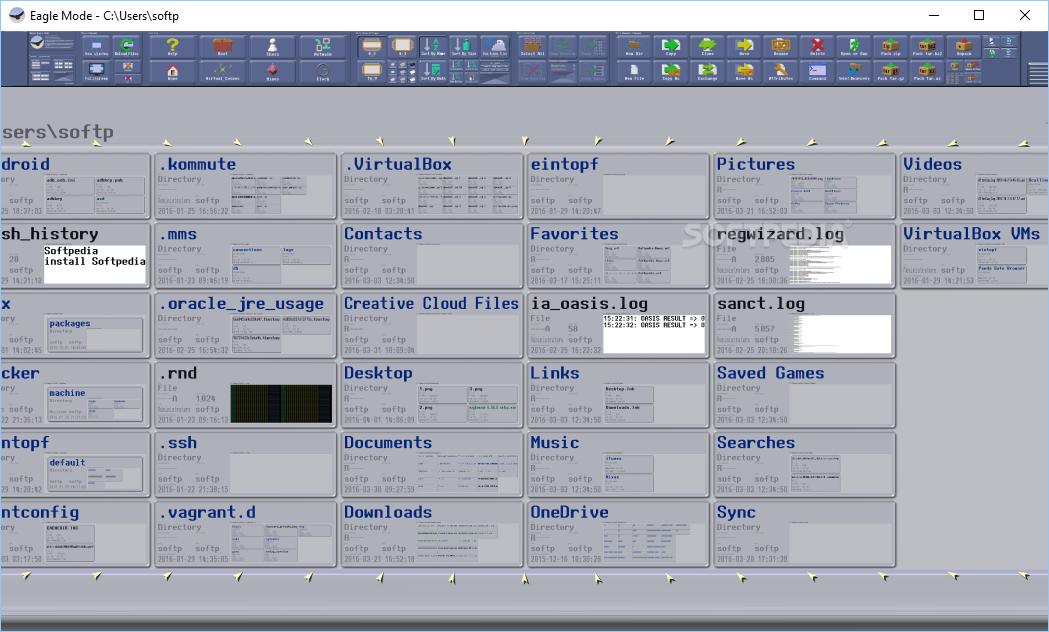The height and width of the screenshot is (632, 1049).
Task: Click the Clone file command
Action: (707, 47)
